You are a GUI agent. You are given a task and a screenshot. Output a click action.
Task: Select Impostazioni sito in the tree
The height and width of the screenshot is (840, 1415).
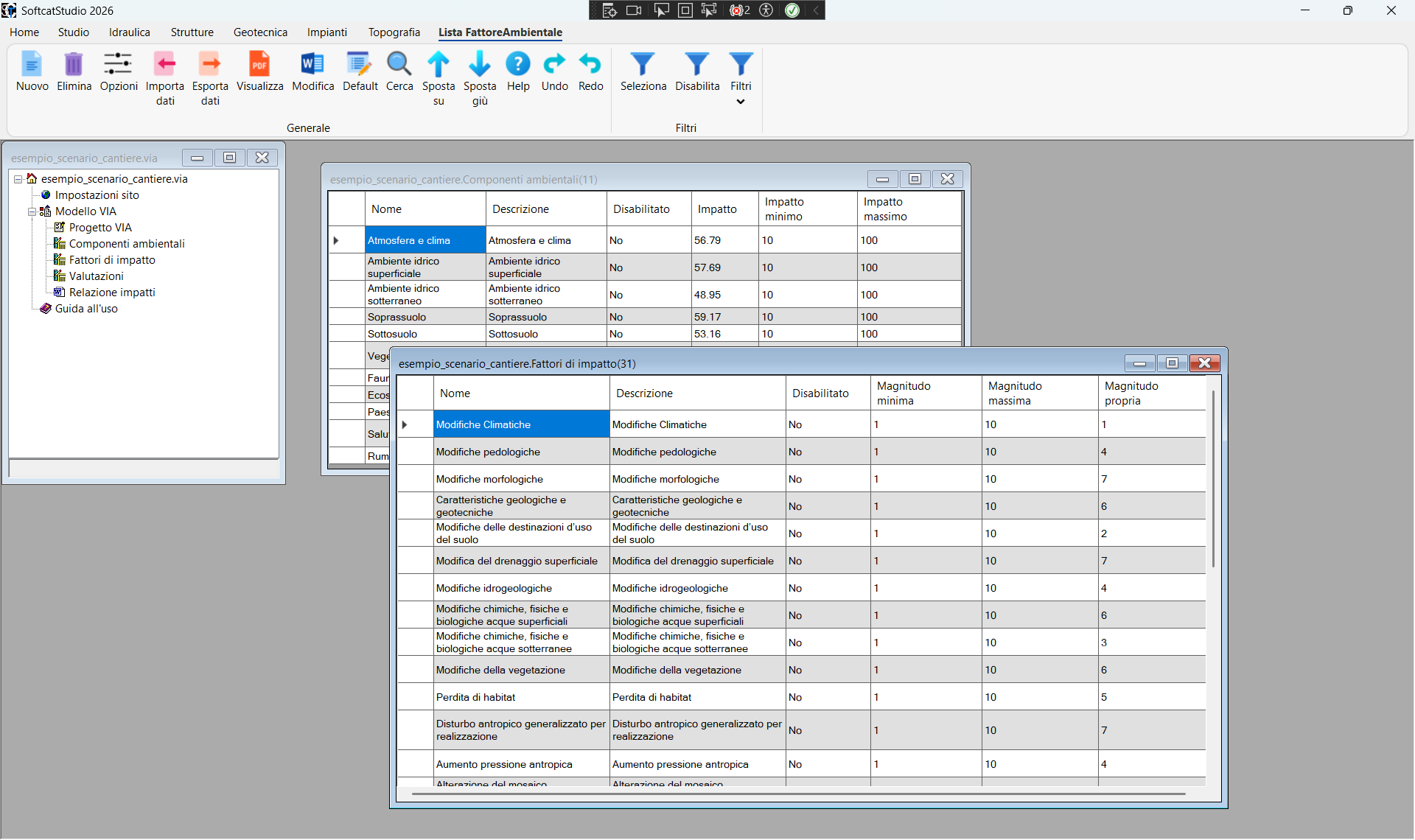click(x=97, y=195)
